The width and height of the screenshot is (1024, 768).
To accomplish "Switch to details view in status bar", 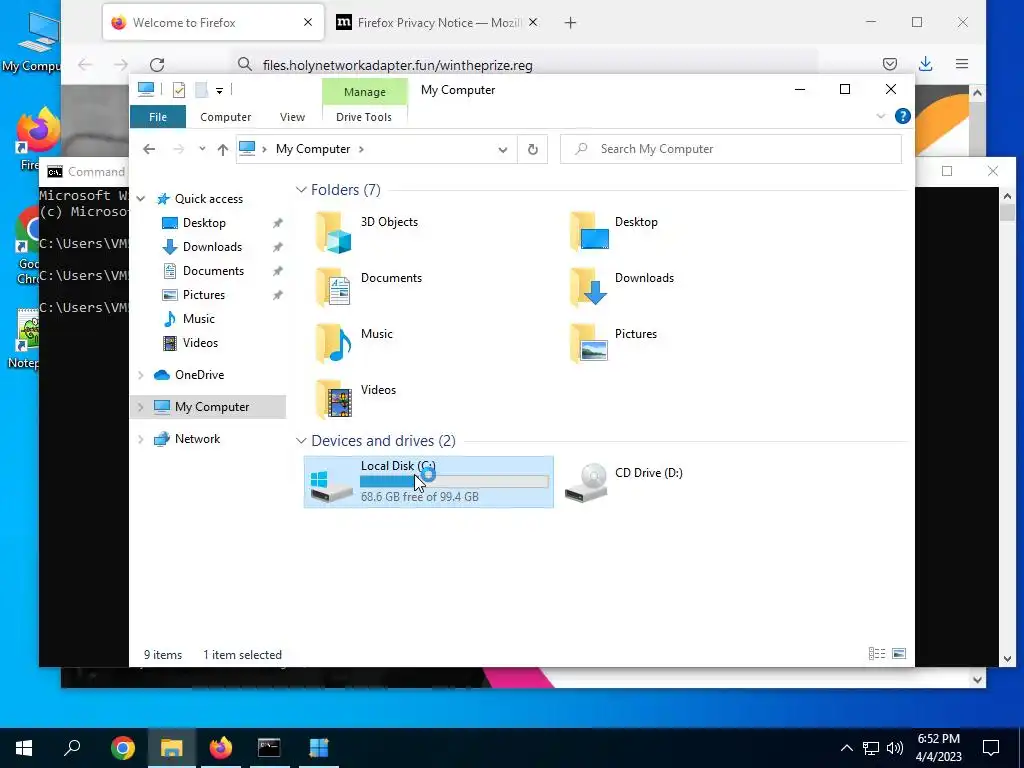I will pyautogui.click(x=877, y=654).
